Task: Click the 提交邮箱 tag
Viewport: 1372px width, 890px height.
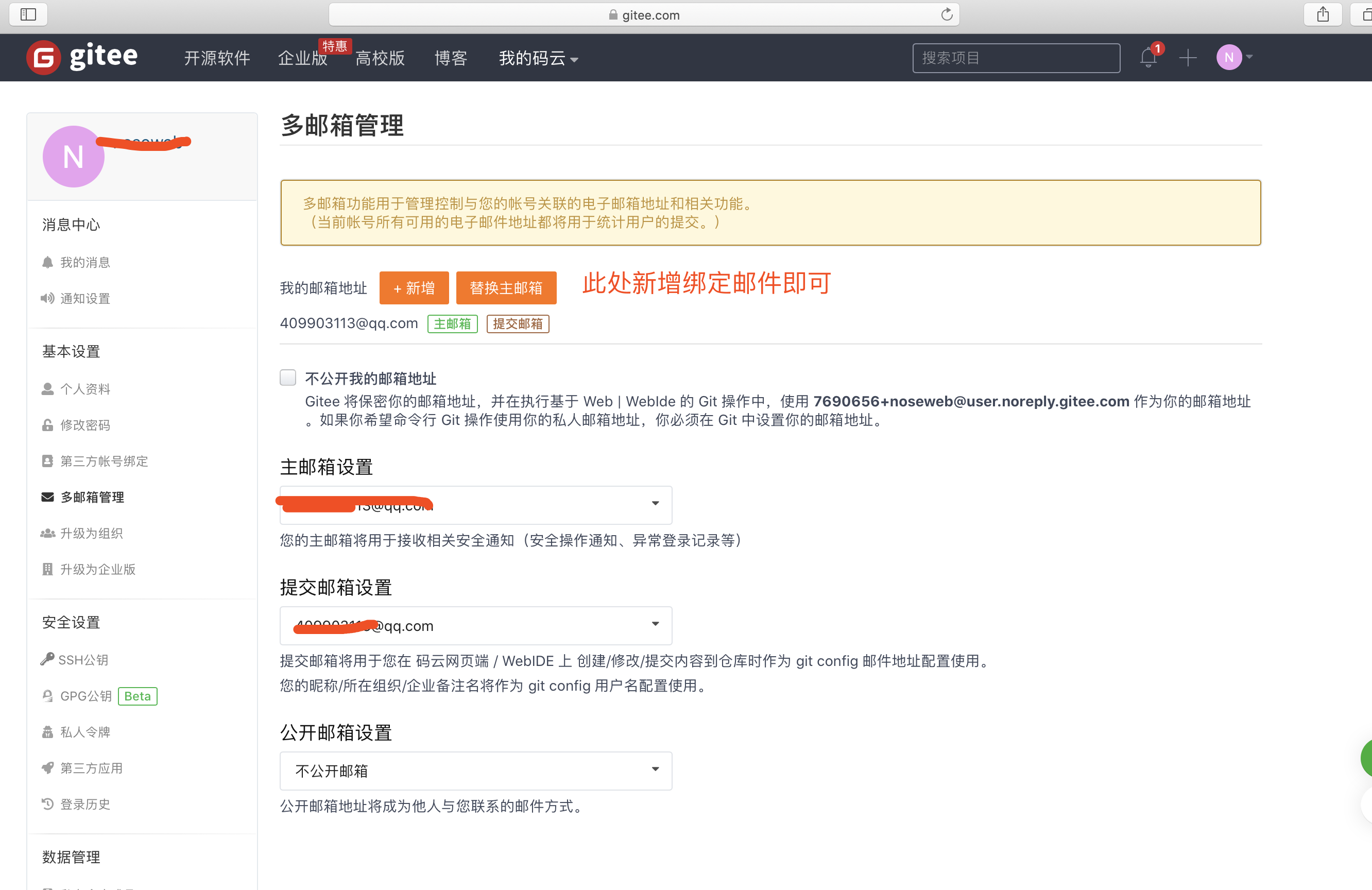Action: click(x=518, y=324)
